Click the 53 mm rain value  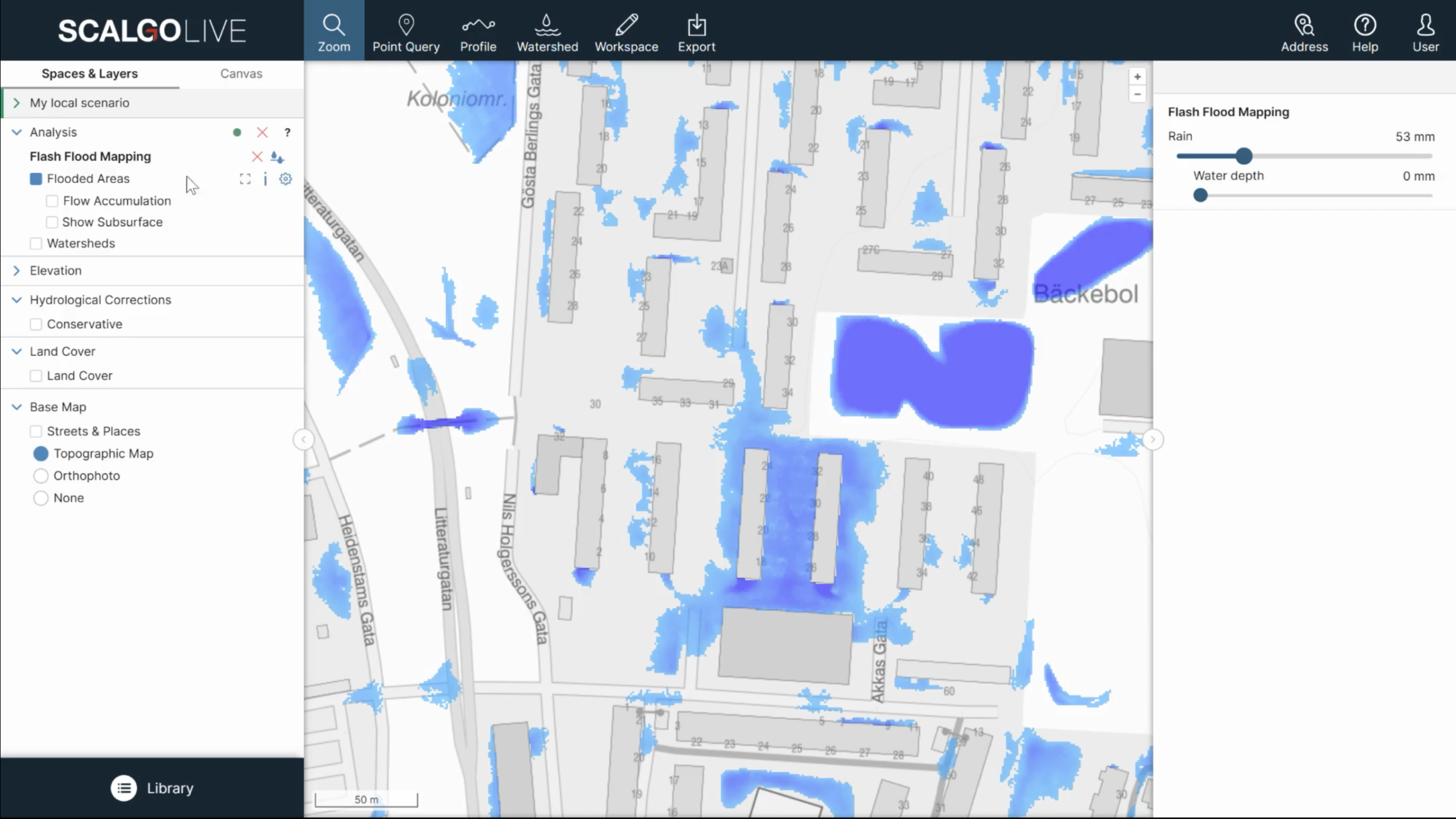1415,136
